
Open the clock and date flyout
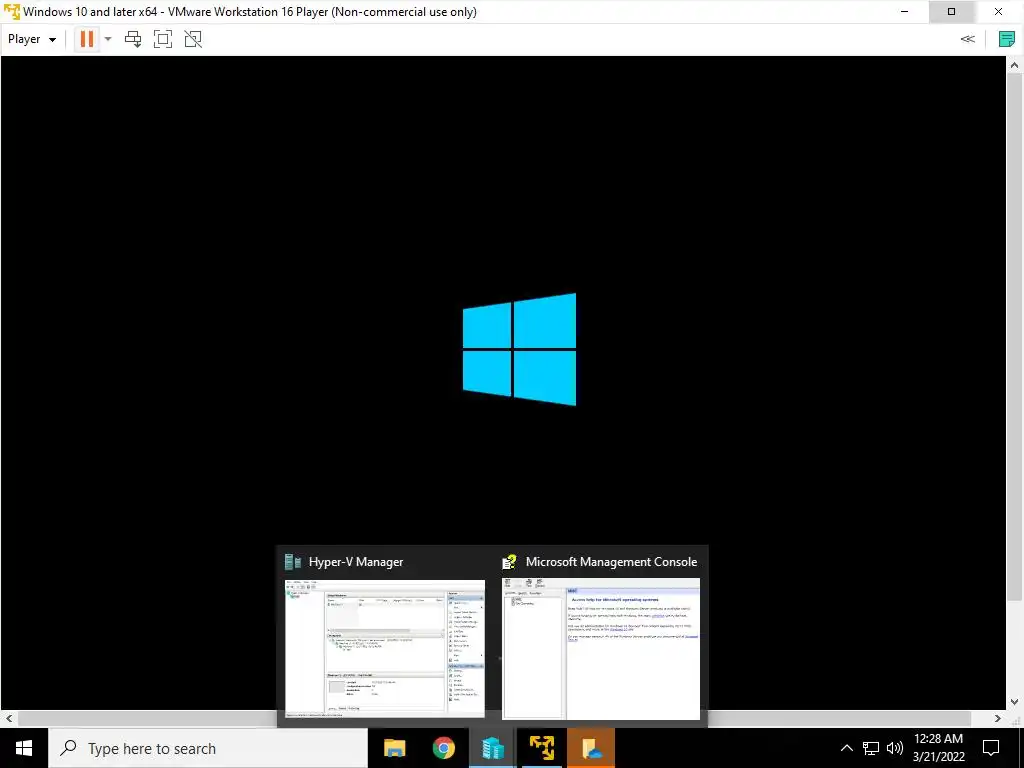point(938,748)
